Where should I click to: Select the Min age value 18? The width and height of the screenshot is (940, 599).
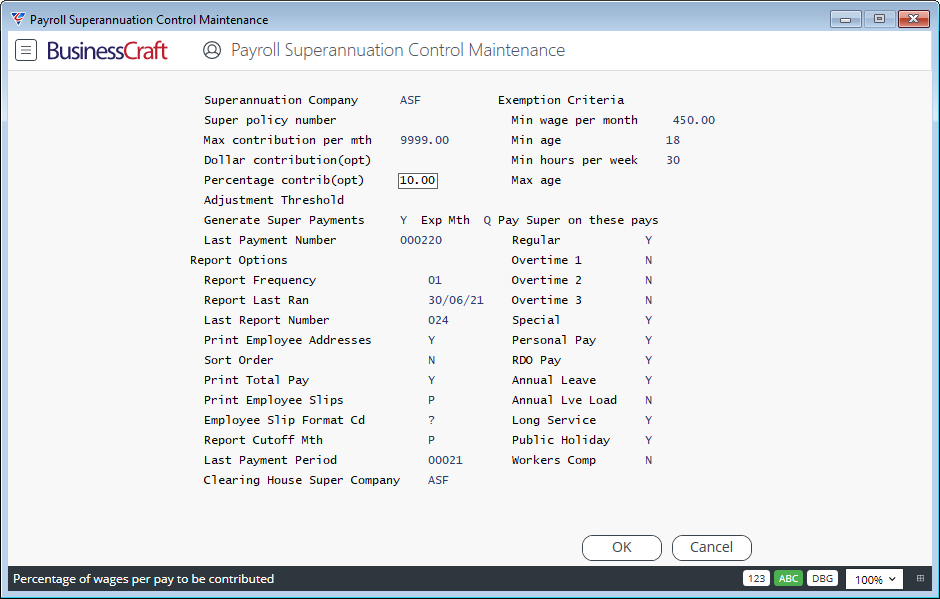[x=673, y=140]
